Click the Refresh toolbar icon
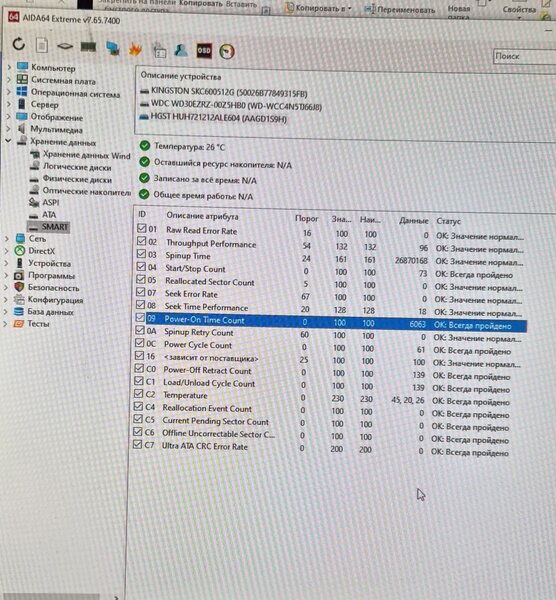Image resolution: width=556 pixels, height=600 pixels. tap(19, 44)
